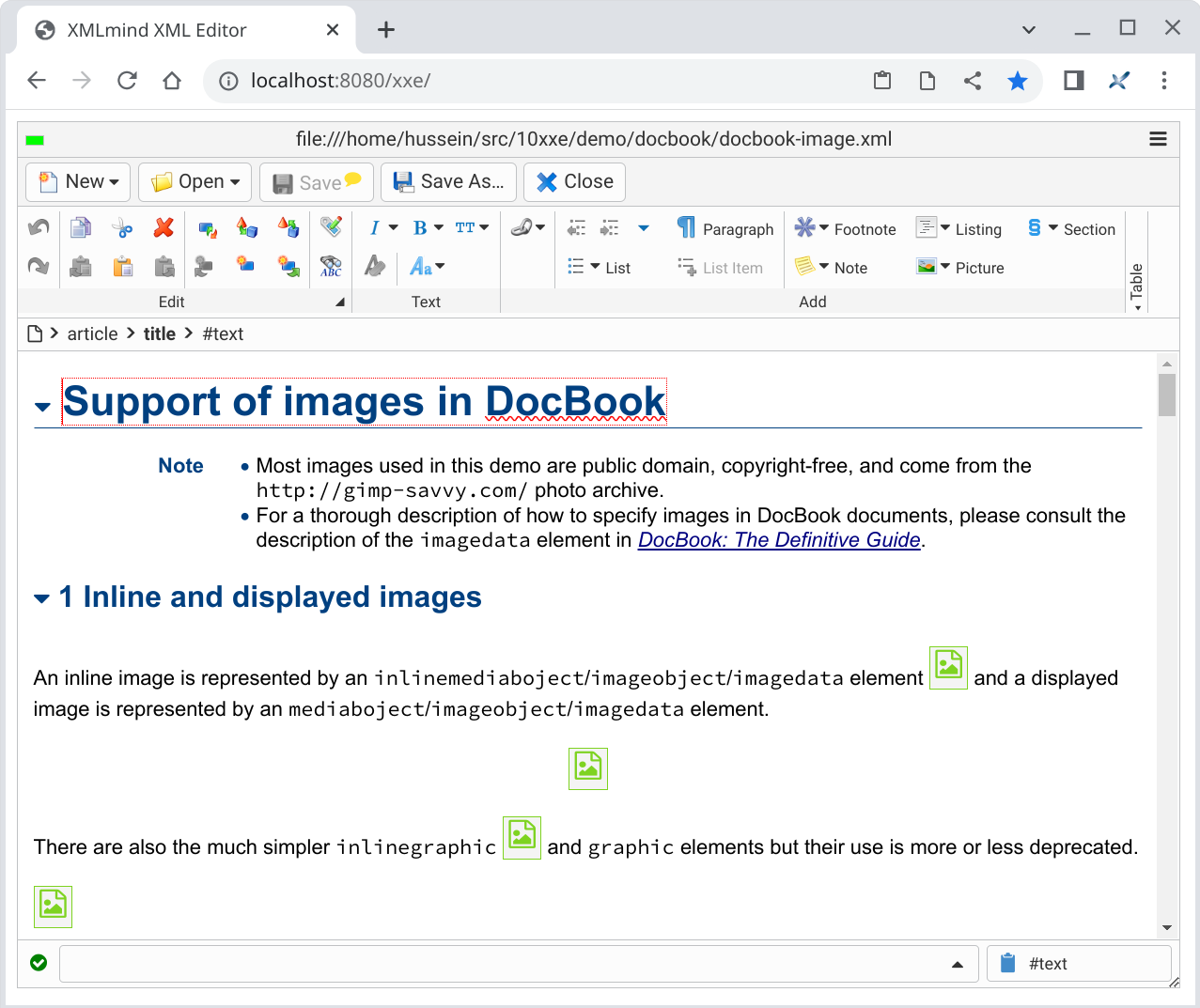1200x1008 pixels.
Task: Click the clipboard icon beside #text
Action: (x=1008, y=963)
